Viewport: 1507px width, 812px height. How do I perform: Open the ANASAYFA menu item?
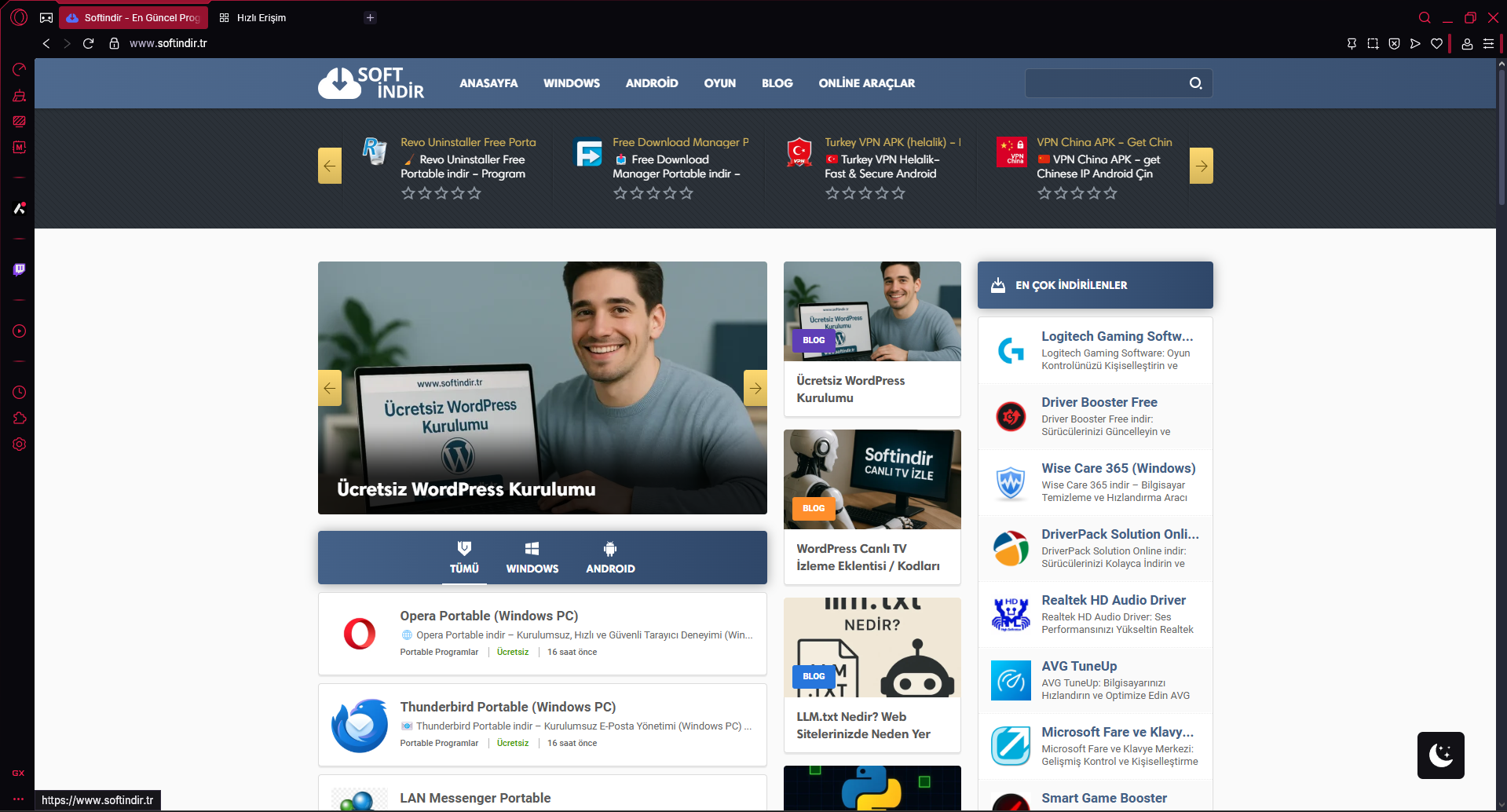click(488, 83)
